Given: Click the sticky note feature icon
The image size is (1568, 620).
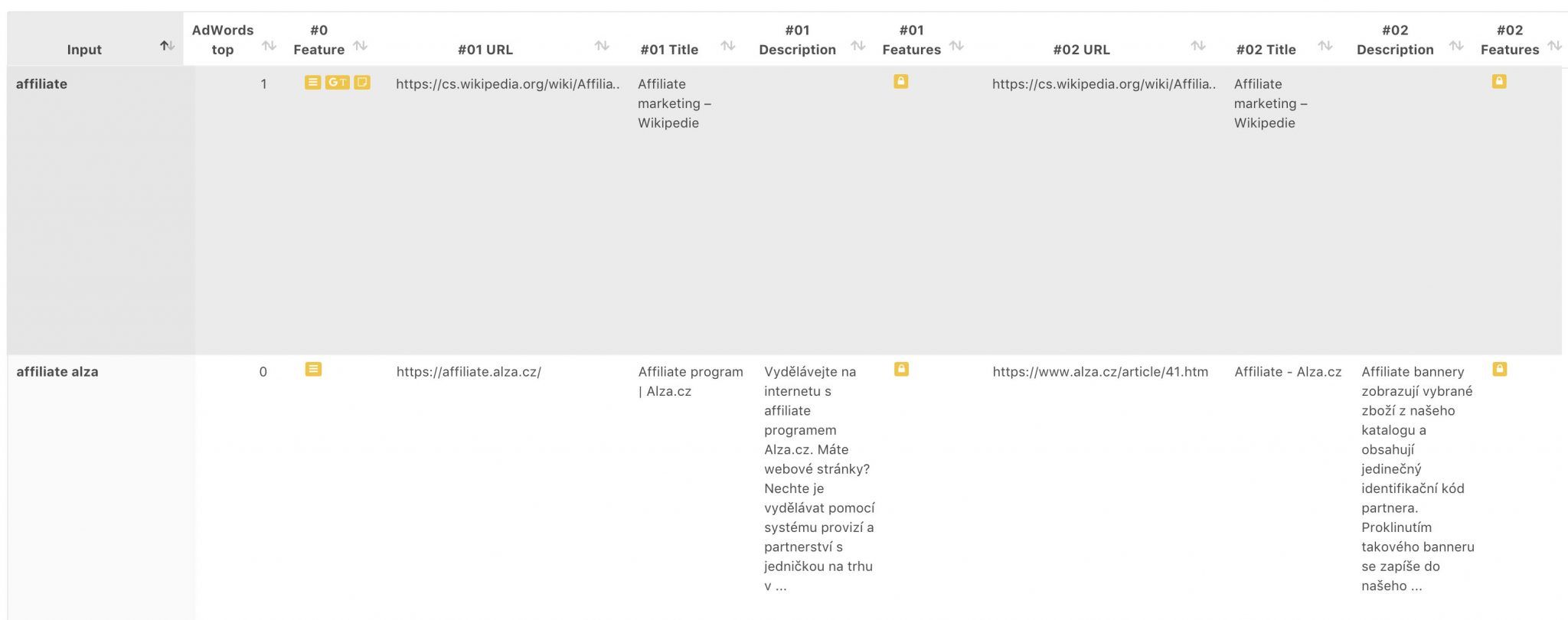Looking at the screenshot, I should (x=362, y=82).
